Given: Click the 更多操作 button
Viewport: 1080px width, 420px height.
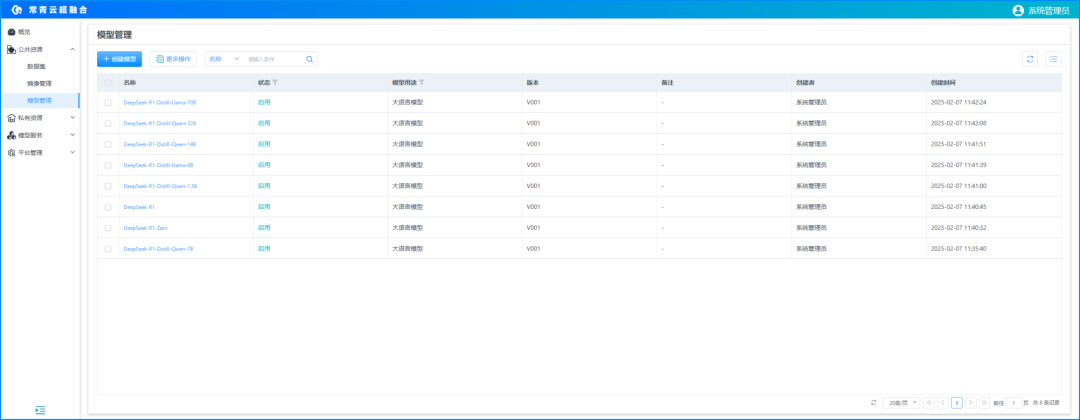Looking at the screenshot, I should (174, 59).
